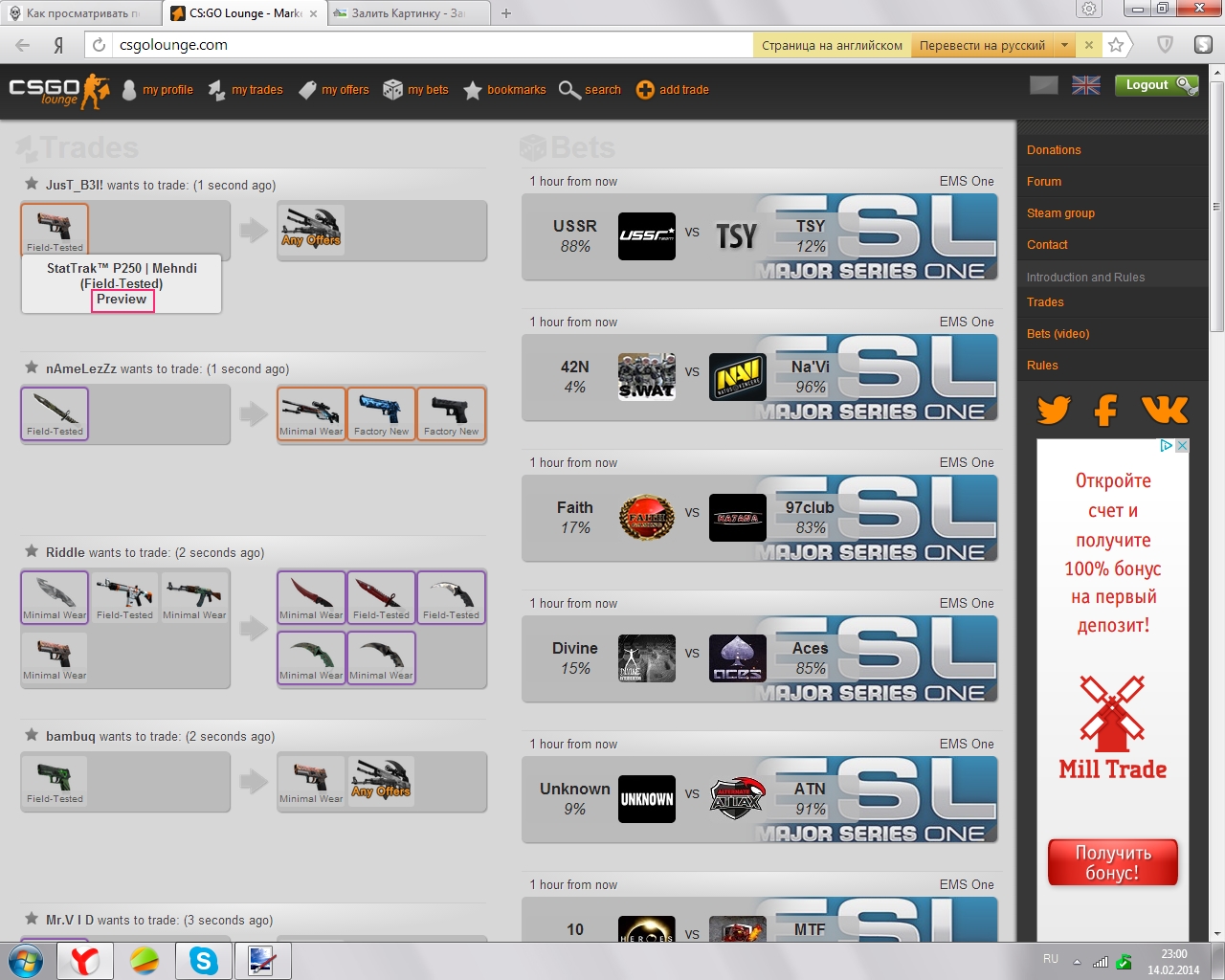Go to my trades
1225x980 pixels.
(245, 90)
